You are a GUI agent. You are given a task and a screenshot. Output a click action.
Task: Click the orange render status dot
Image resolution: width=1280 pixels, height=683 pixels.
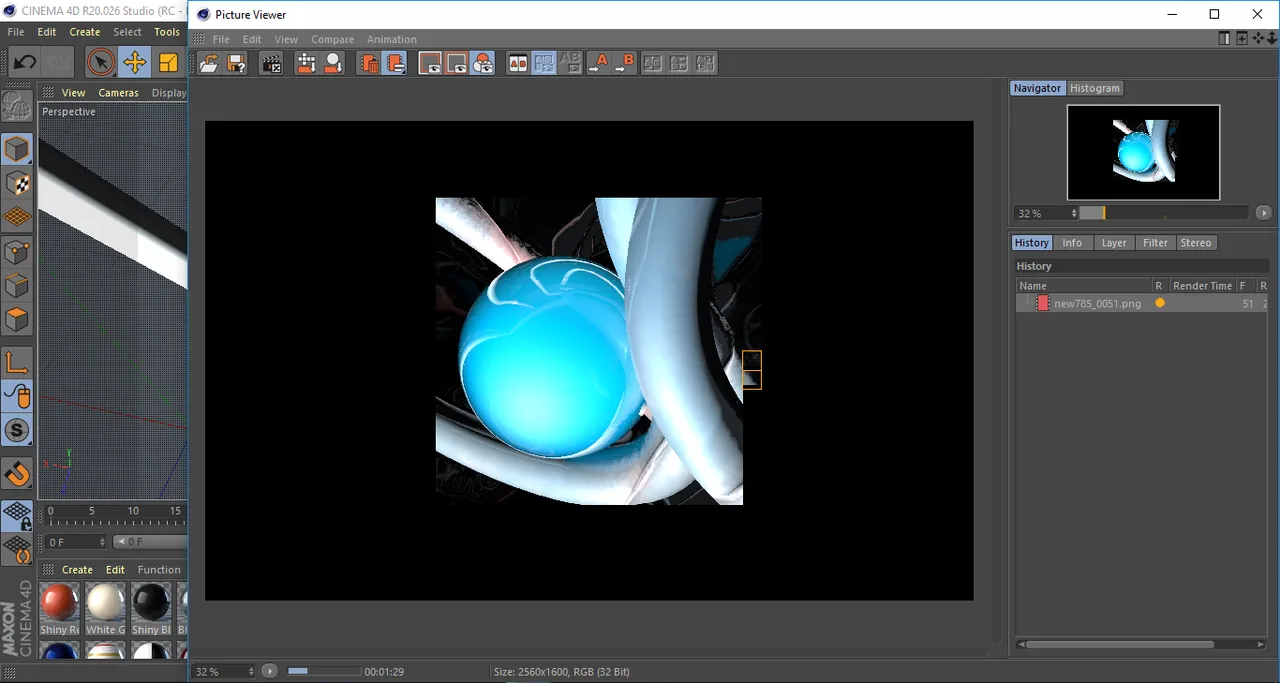[1160, 303]
